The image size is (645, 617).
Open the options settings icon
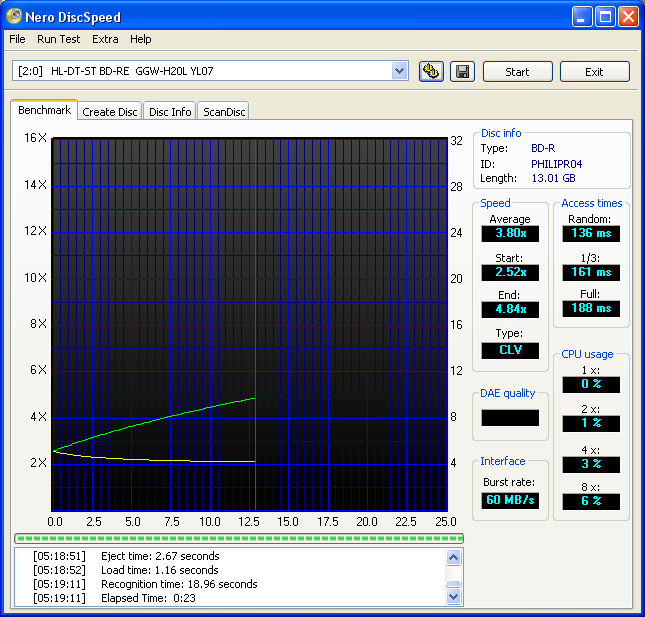click(431, 72)
